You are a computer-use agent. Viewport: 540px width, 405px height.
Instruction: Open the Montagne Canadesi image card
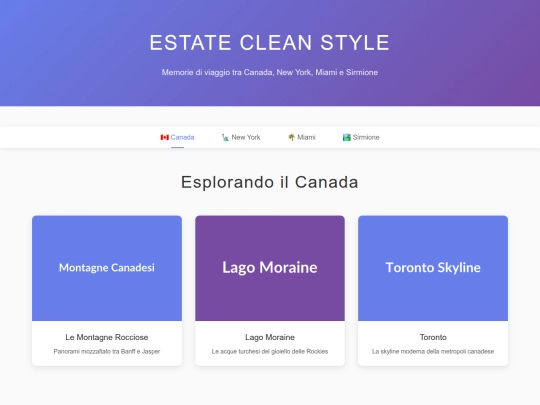pyautogui.click(x=107, y=268)
